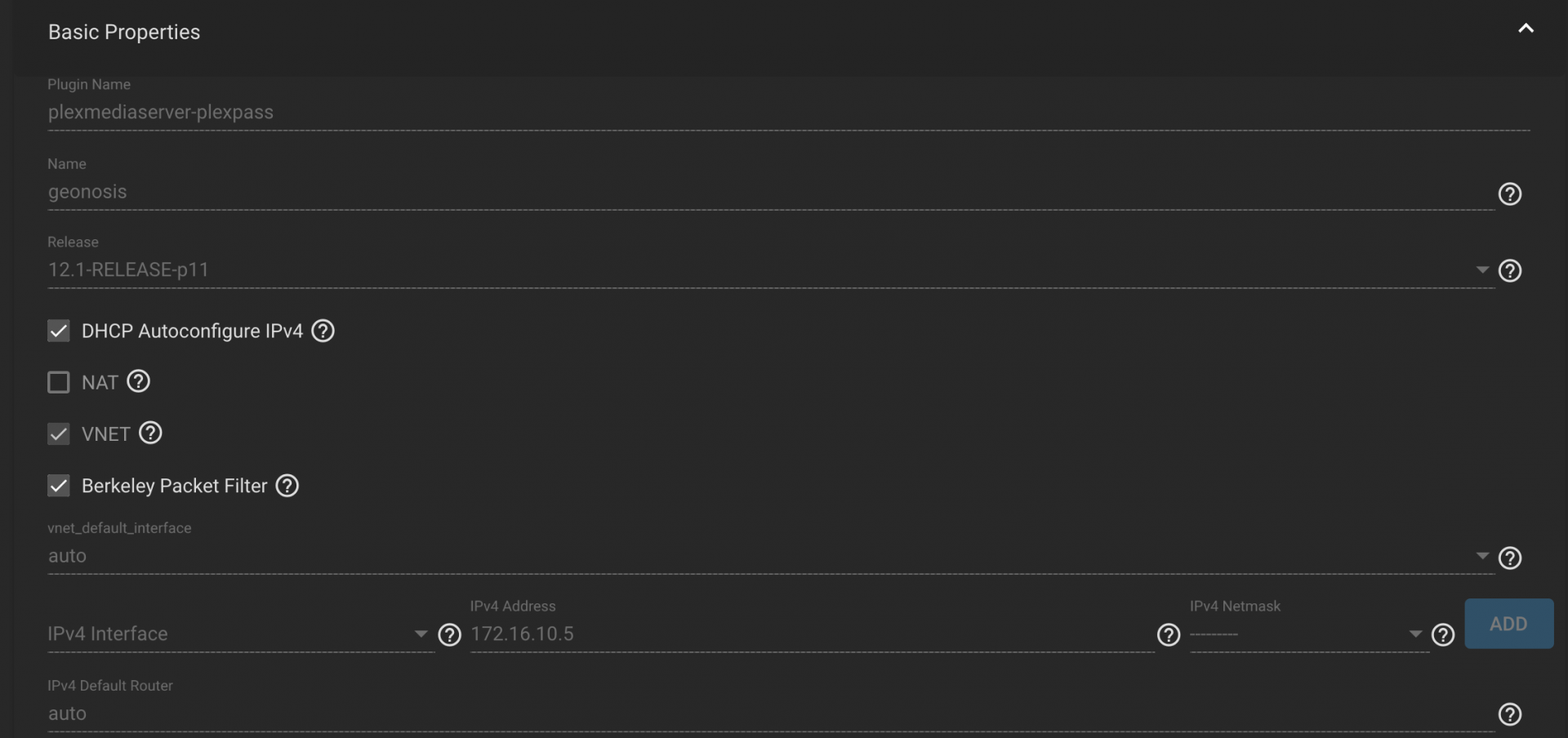Expand the vnet_default_interface dropdown
Screen dimensions: 1568x738
(x=771, y=556)
